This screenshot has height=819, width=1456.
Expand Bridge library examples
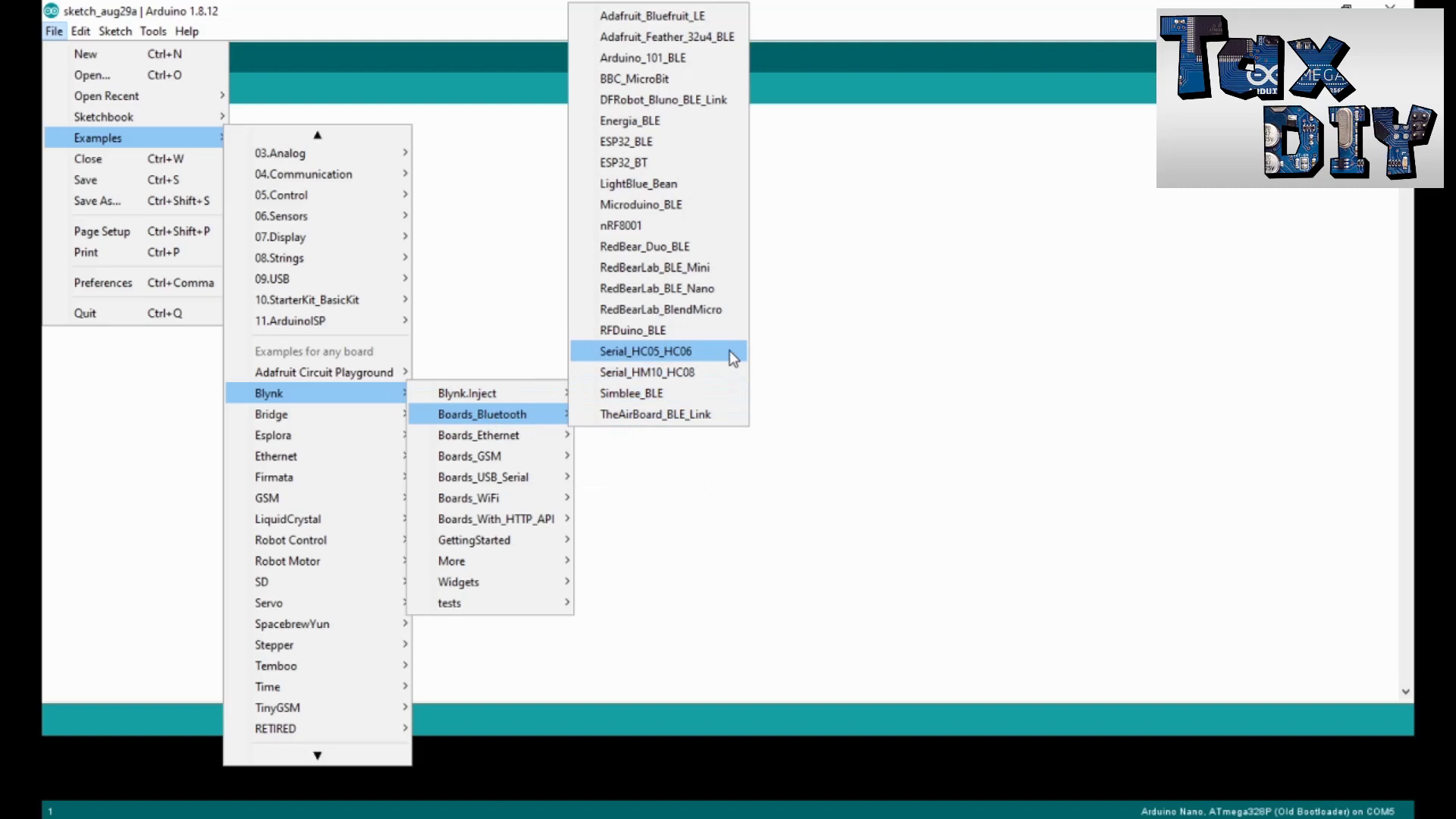click(318, 415)
